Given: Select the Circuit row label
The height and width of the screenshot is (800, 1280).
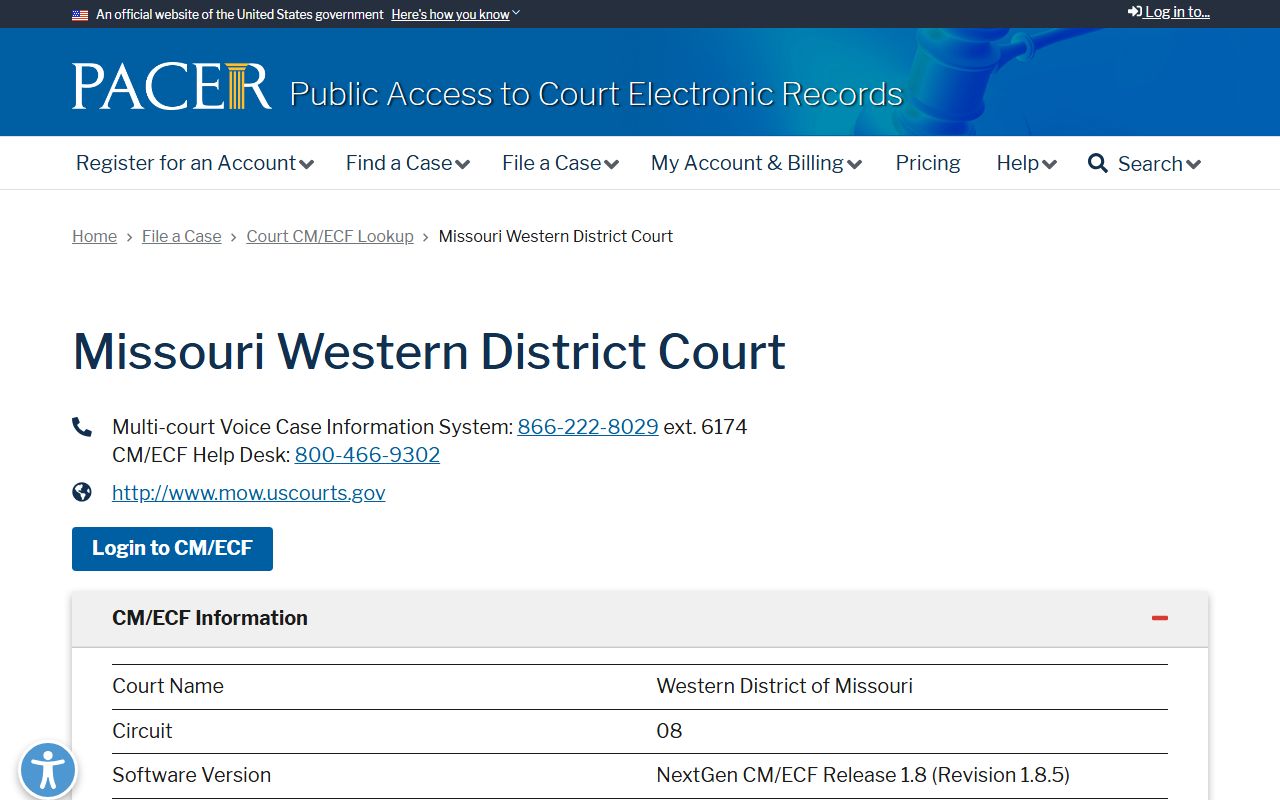Looking at the screenshot, I should click(142, 731).
